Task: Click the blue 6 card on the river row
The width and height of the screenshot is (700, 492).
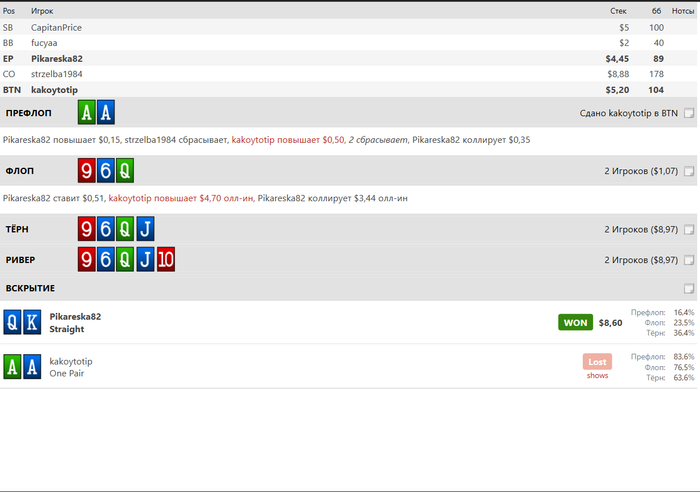Action: pos(106,259)
